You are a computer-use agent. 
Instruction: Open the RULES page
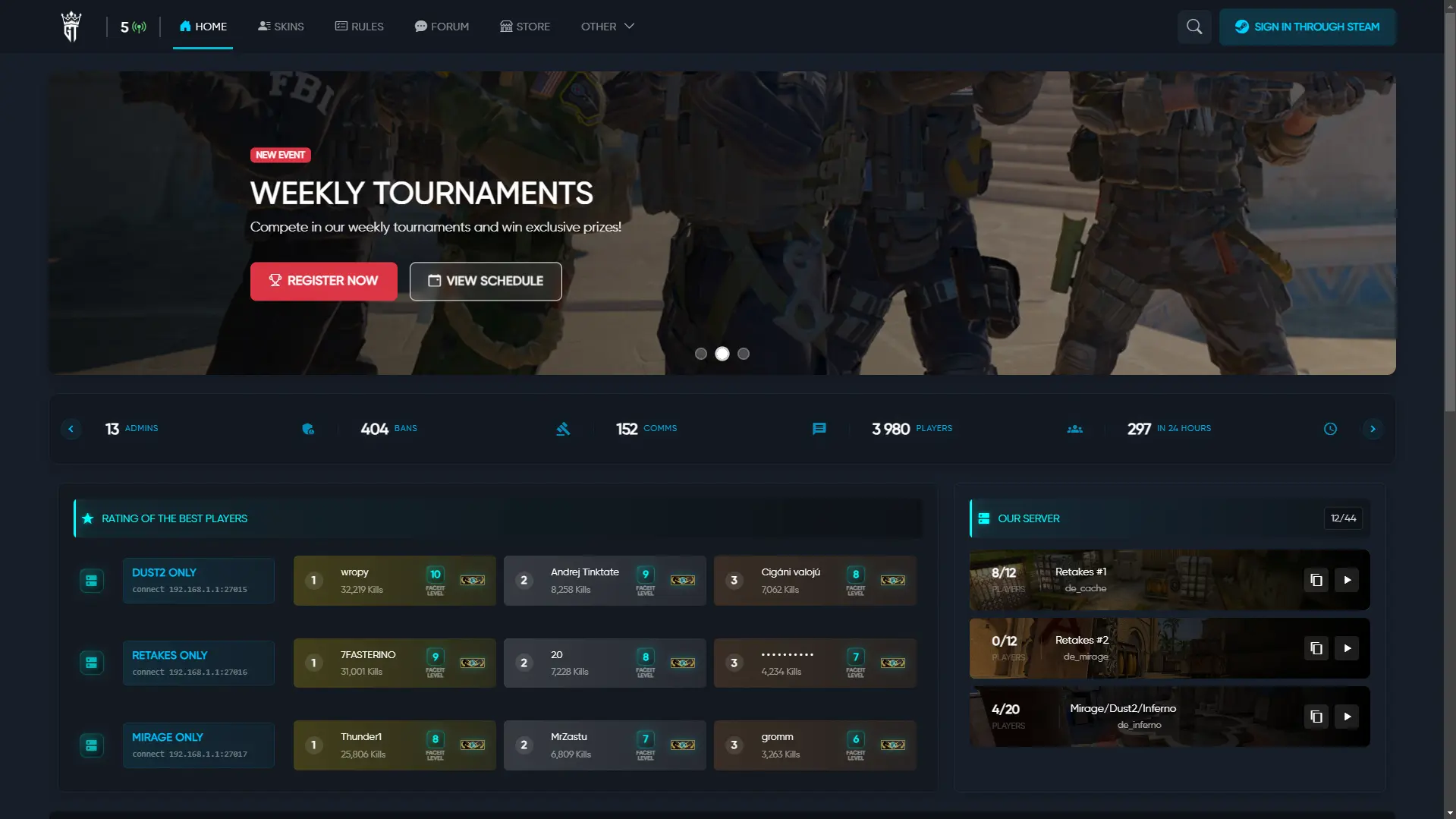[x=360, y=27]
